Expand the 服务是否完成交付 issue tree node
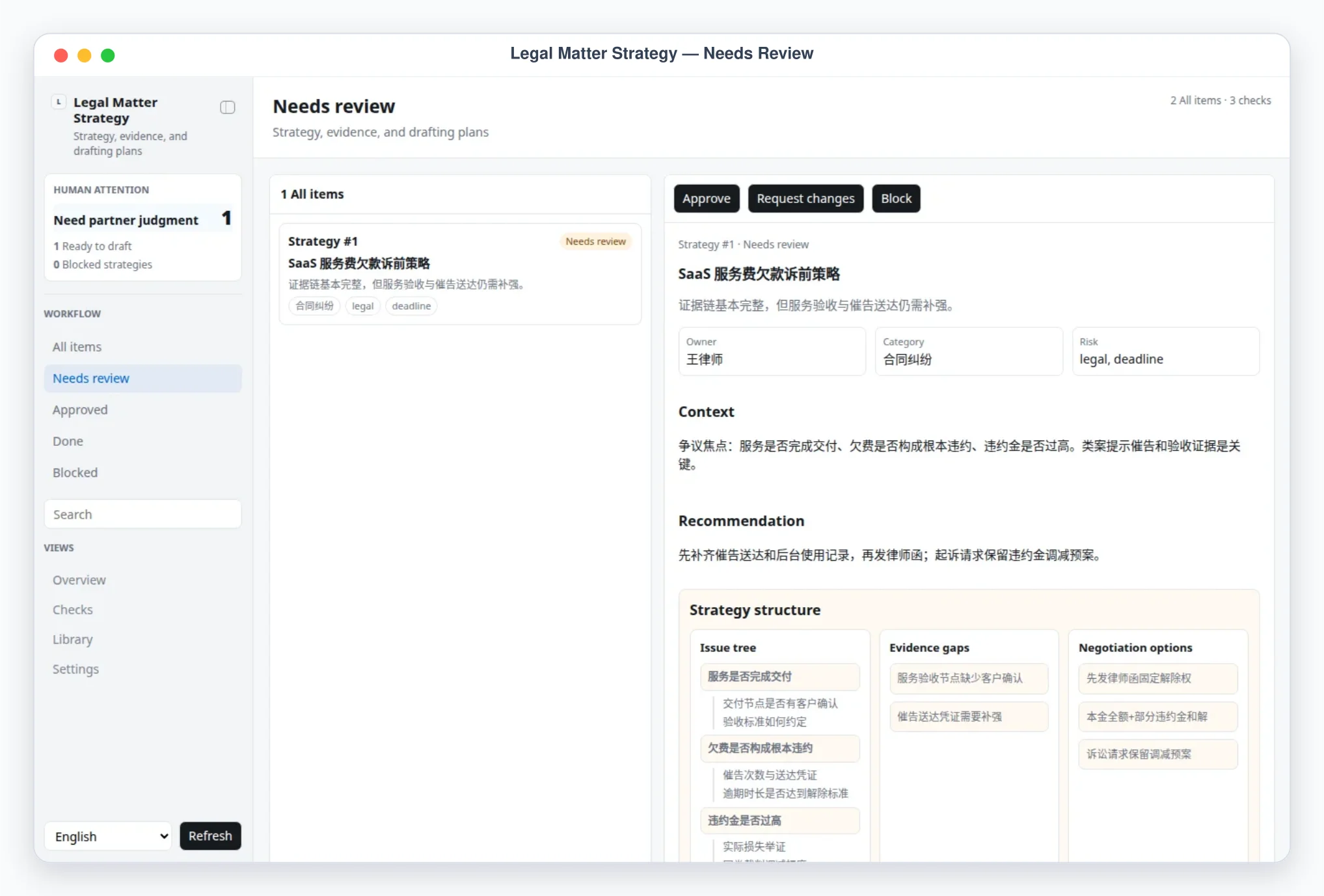The height and width of the screenshot is (896, 1324). coord(779,677)
